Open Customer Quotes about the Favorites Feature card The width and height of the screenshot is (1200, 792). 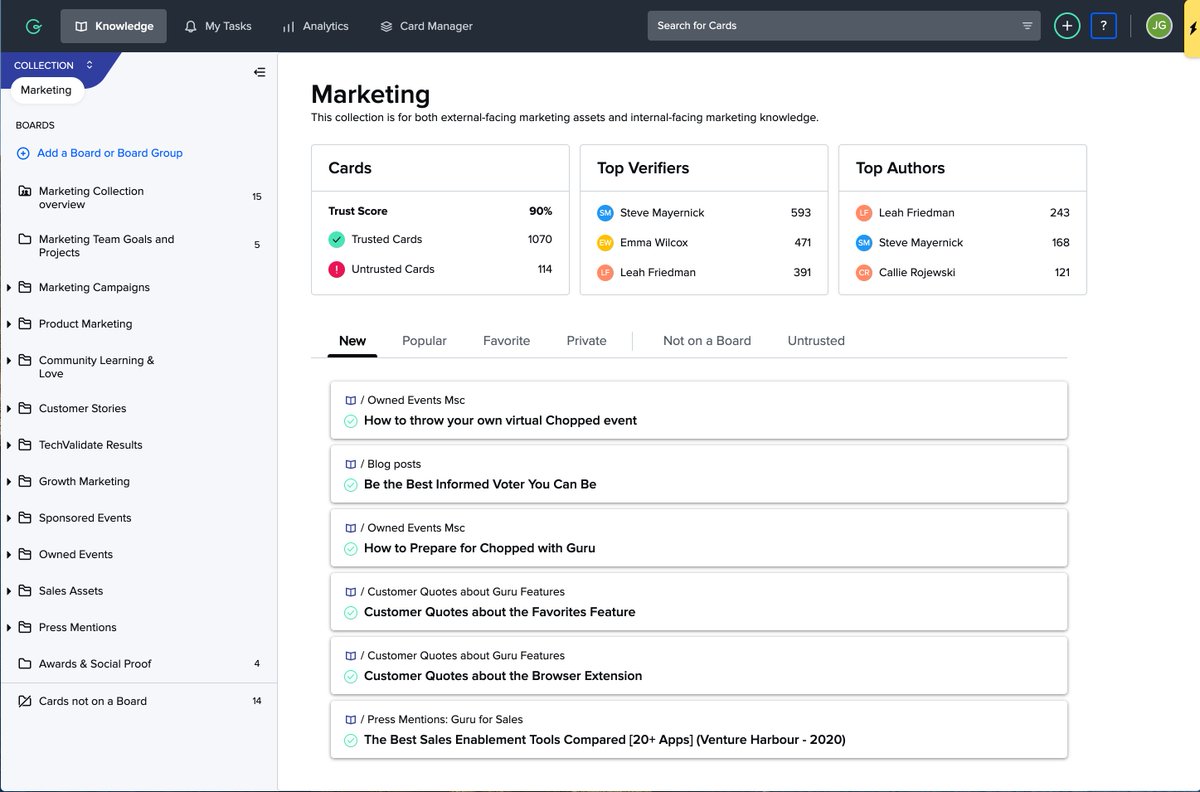tap(699, 602)
